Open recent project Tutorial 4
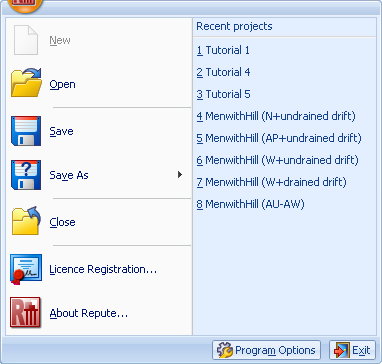The image size is (382, 364). pyautogui.click(x=223, y=72)
